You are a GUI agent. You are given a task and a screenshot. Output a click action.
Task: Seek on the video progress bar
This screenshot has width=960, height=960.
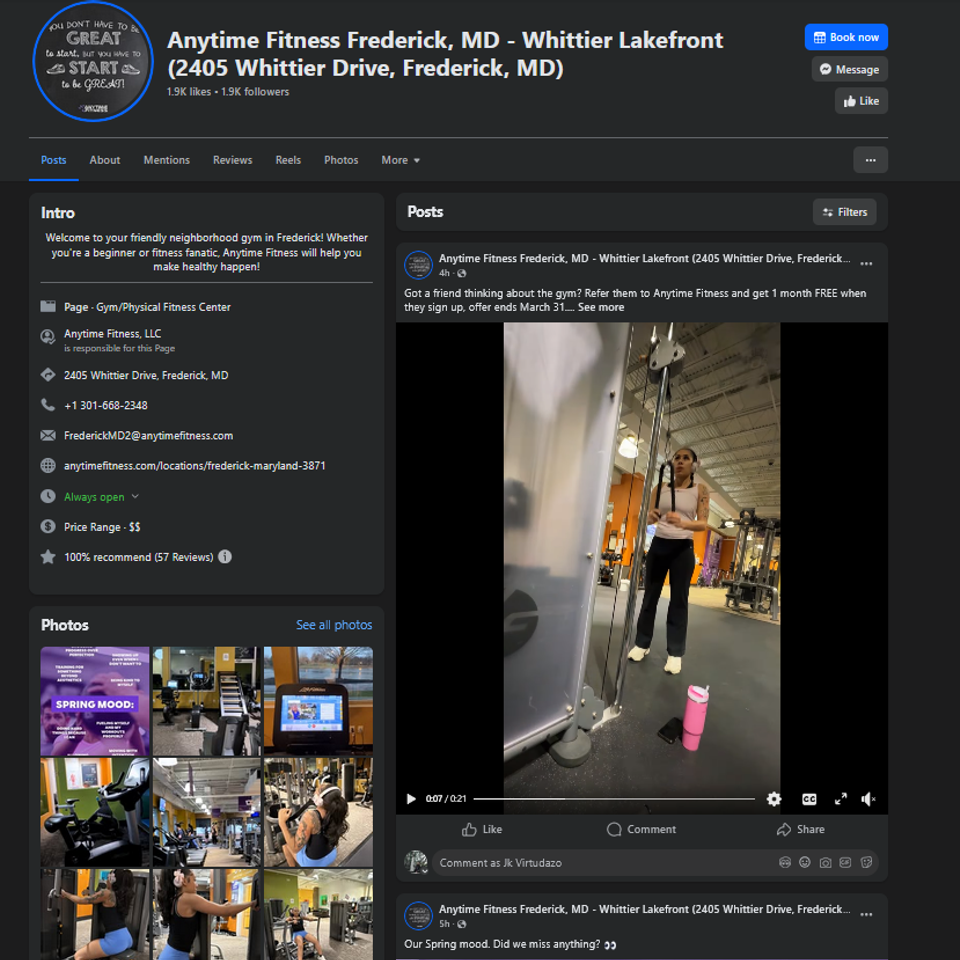click(x=613, y=799)
